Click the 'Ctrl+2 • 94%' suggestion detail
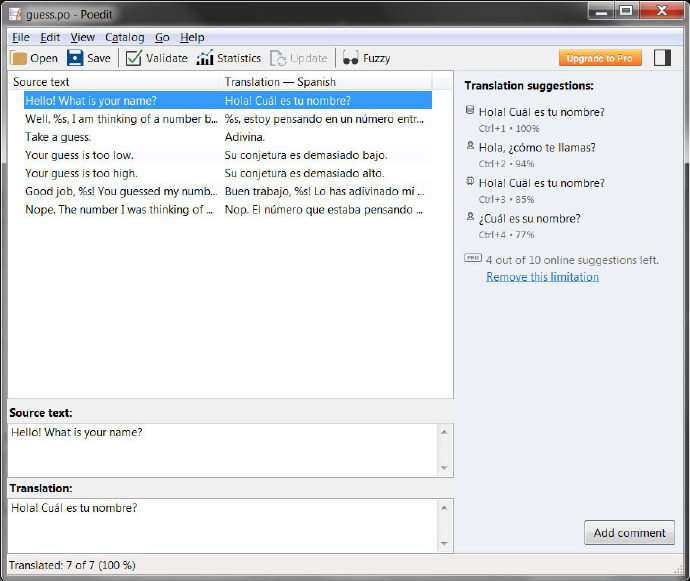 click(x=506, y=164)
